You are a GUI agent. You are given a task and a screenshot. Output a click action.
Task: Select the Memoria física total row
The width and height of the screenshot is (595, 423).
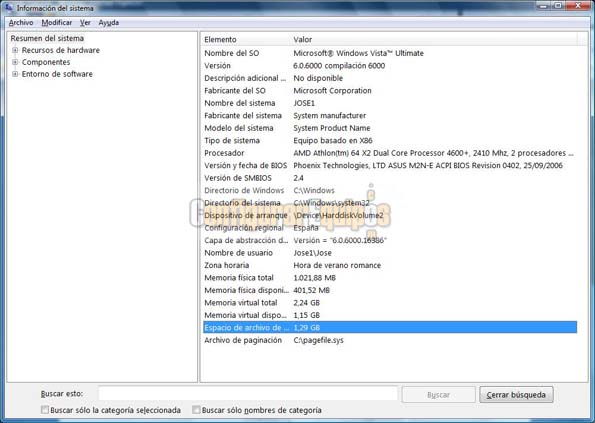390,278
